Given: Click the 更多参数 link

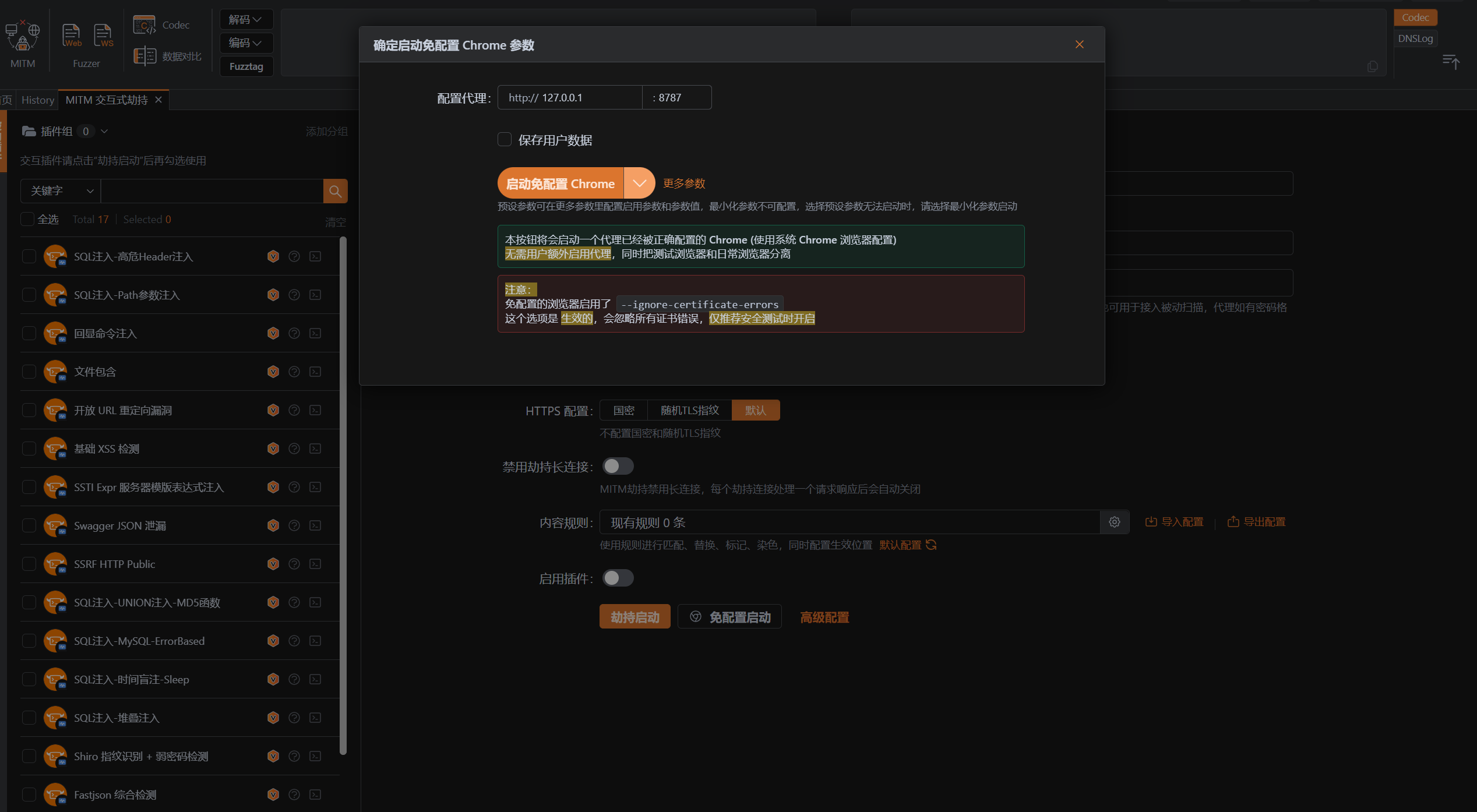Looking at the screenshot, I should 684,183.
